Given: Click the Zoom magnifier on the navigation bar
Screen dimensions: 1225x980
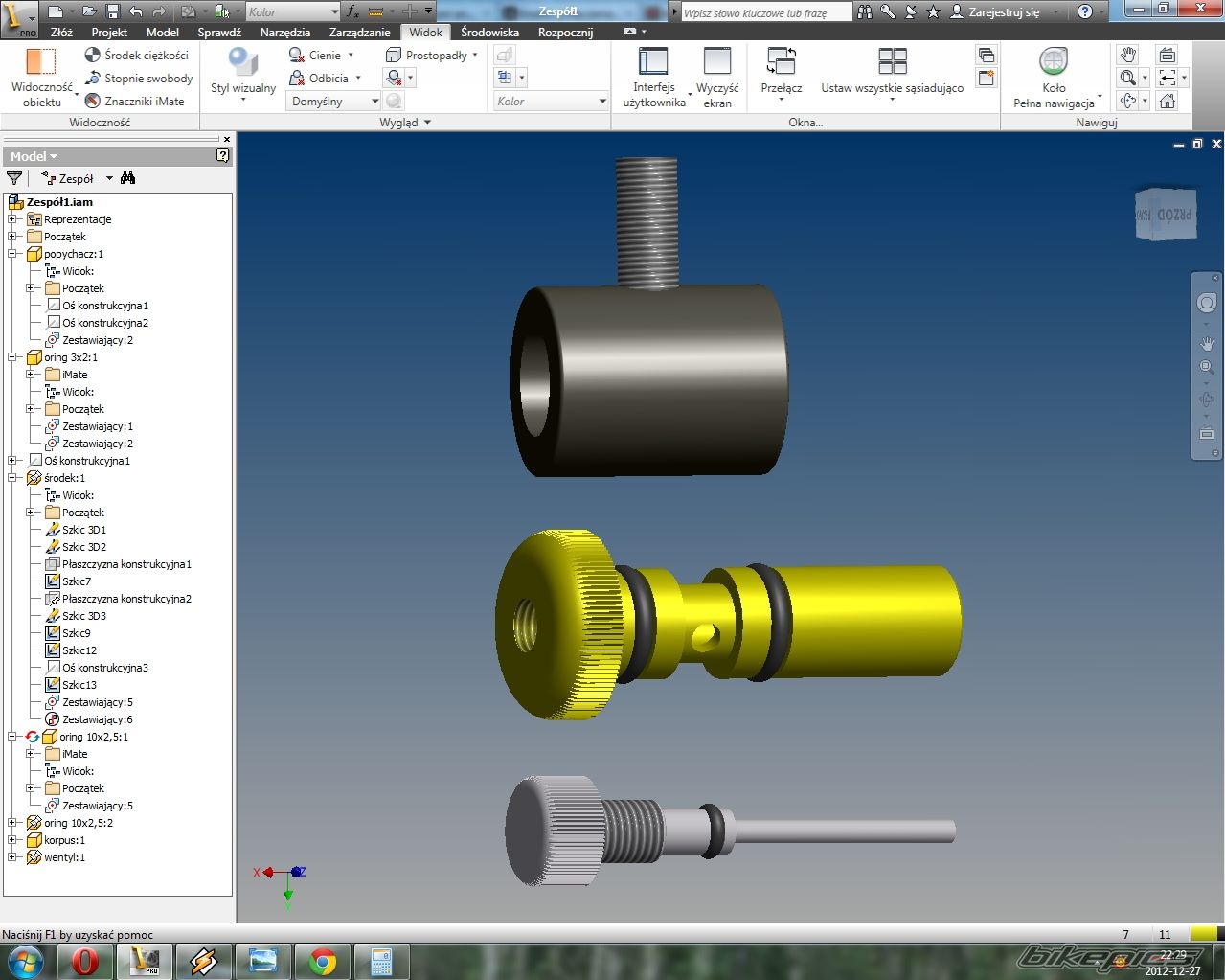Looking at the screenshot, I should (1207, 367).
